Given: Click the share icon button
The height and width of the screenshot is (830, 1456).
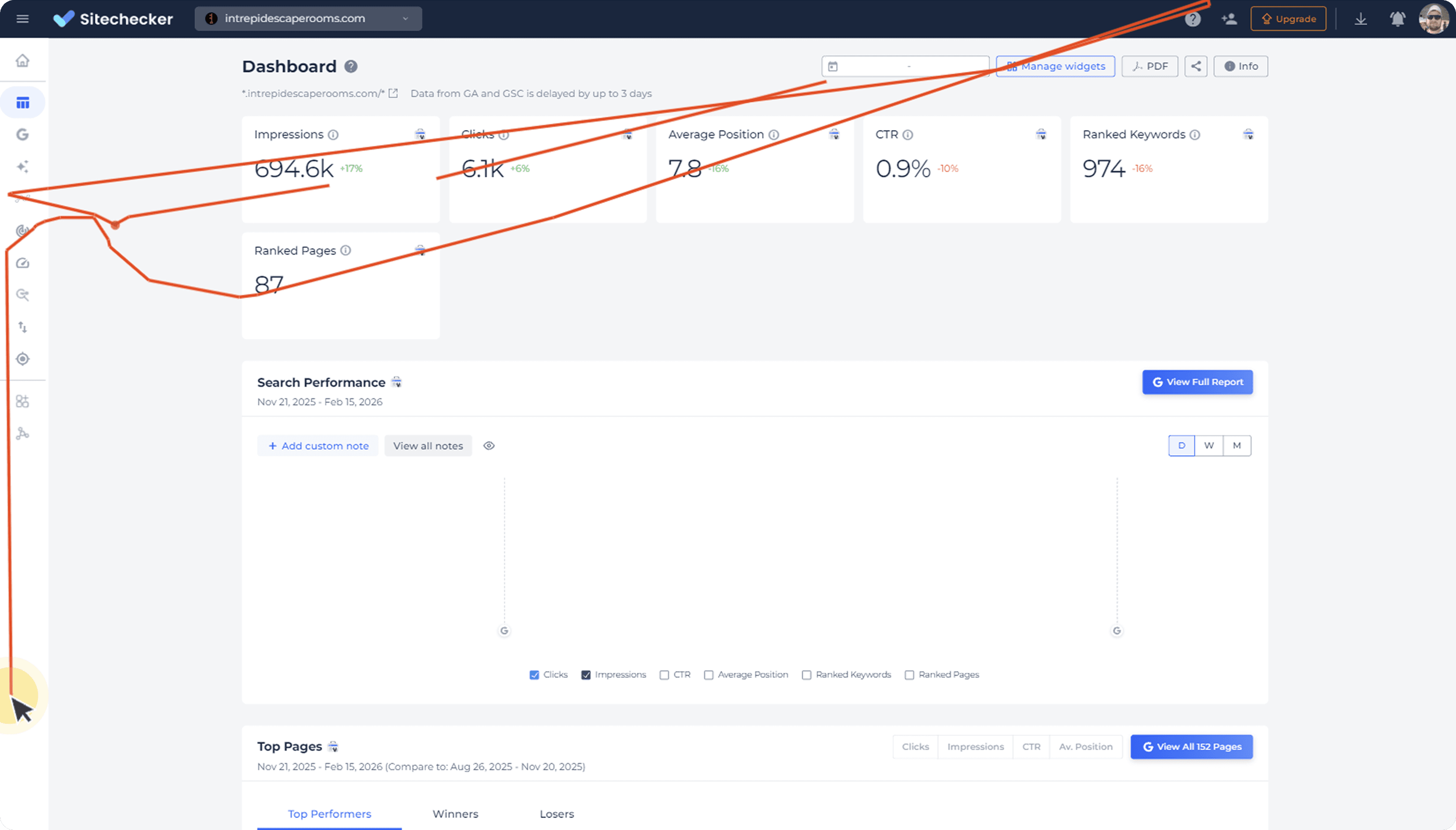Looking at the screenshot, I should [1196, 66].
